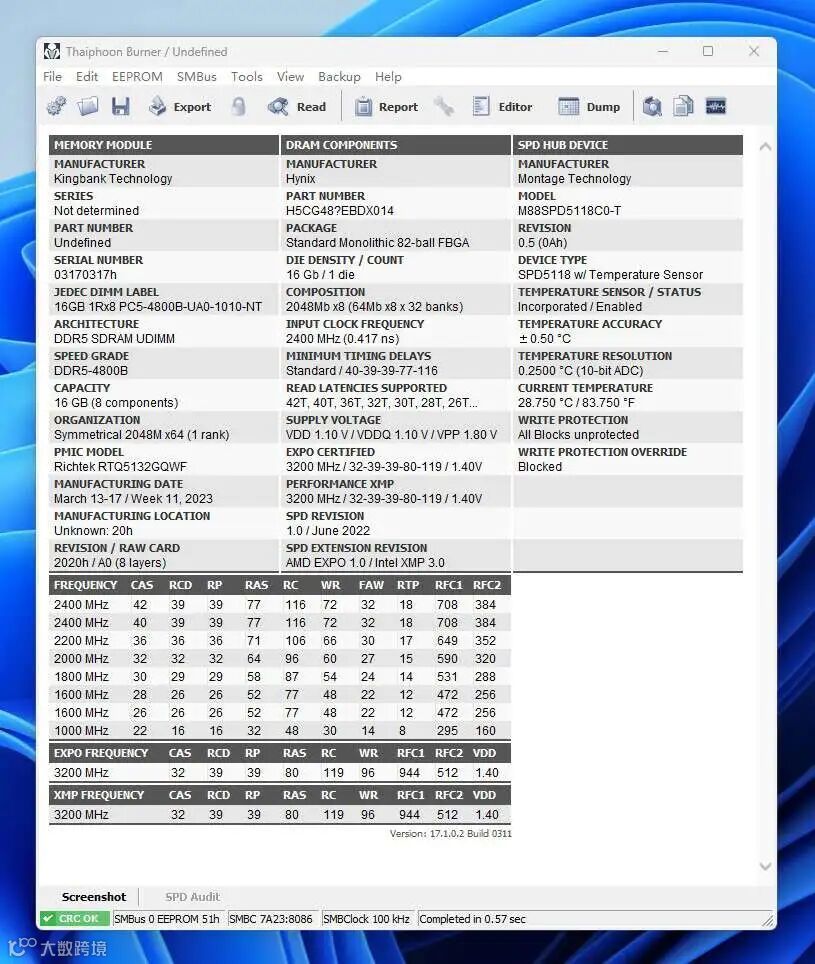Click the AMD EXPO 1.0 / Intel XMP 3.0 value

point(365,563)
